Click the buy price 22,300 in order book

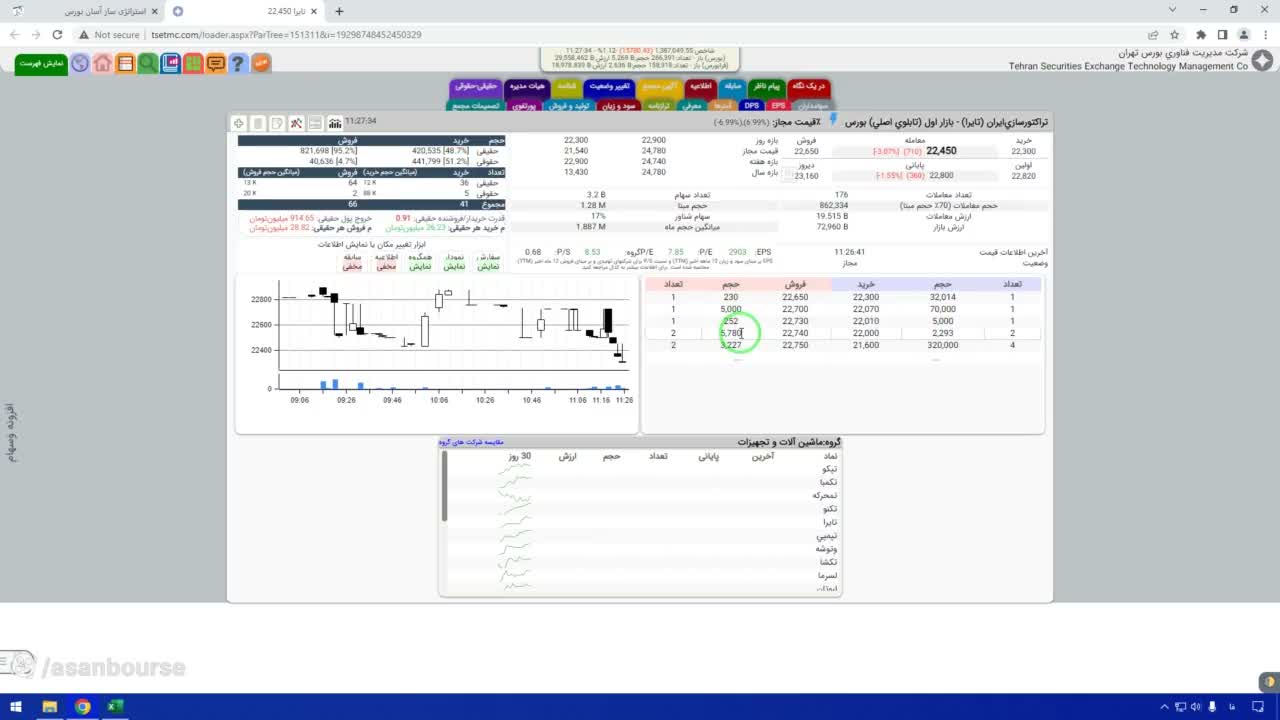click(866, 297)
